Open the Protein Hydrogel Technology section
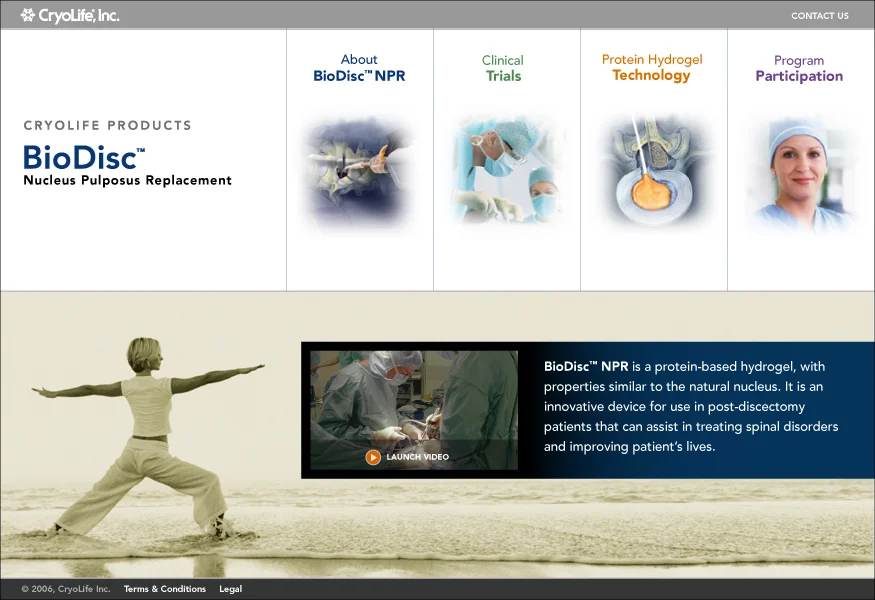This screenshot has height=600, width=875. point(652,68)
